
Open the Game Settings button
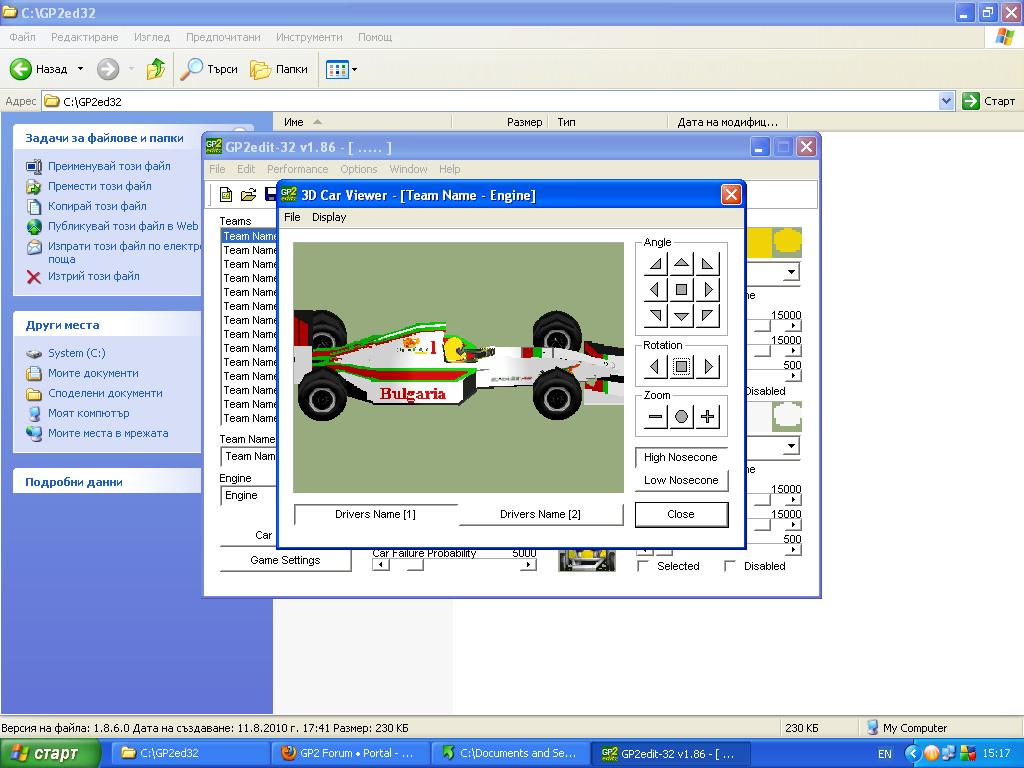click(x=285, y=560)
